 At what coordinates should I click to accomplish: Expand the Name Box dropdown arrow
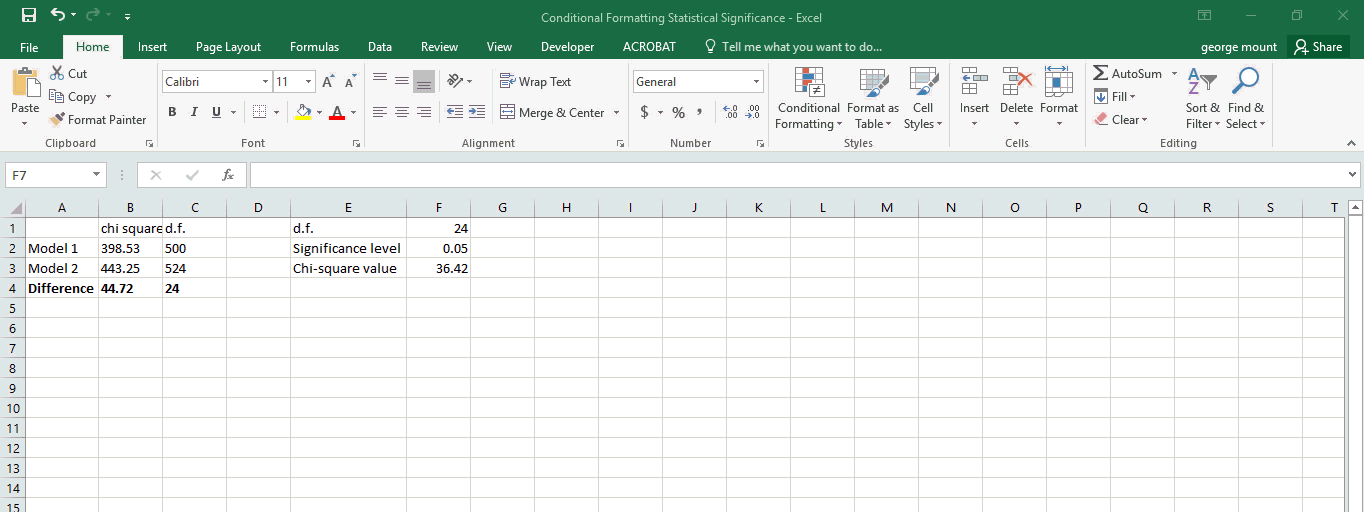(x=96, y=175)
